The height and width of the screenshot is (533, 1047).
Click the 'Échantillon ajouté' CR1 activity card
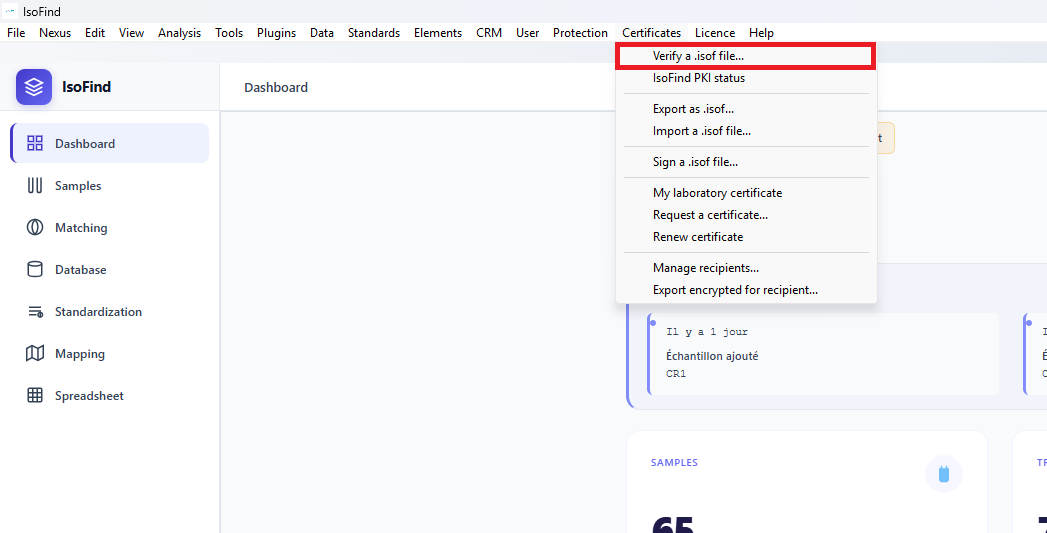click(x=823, y=354)
